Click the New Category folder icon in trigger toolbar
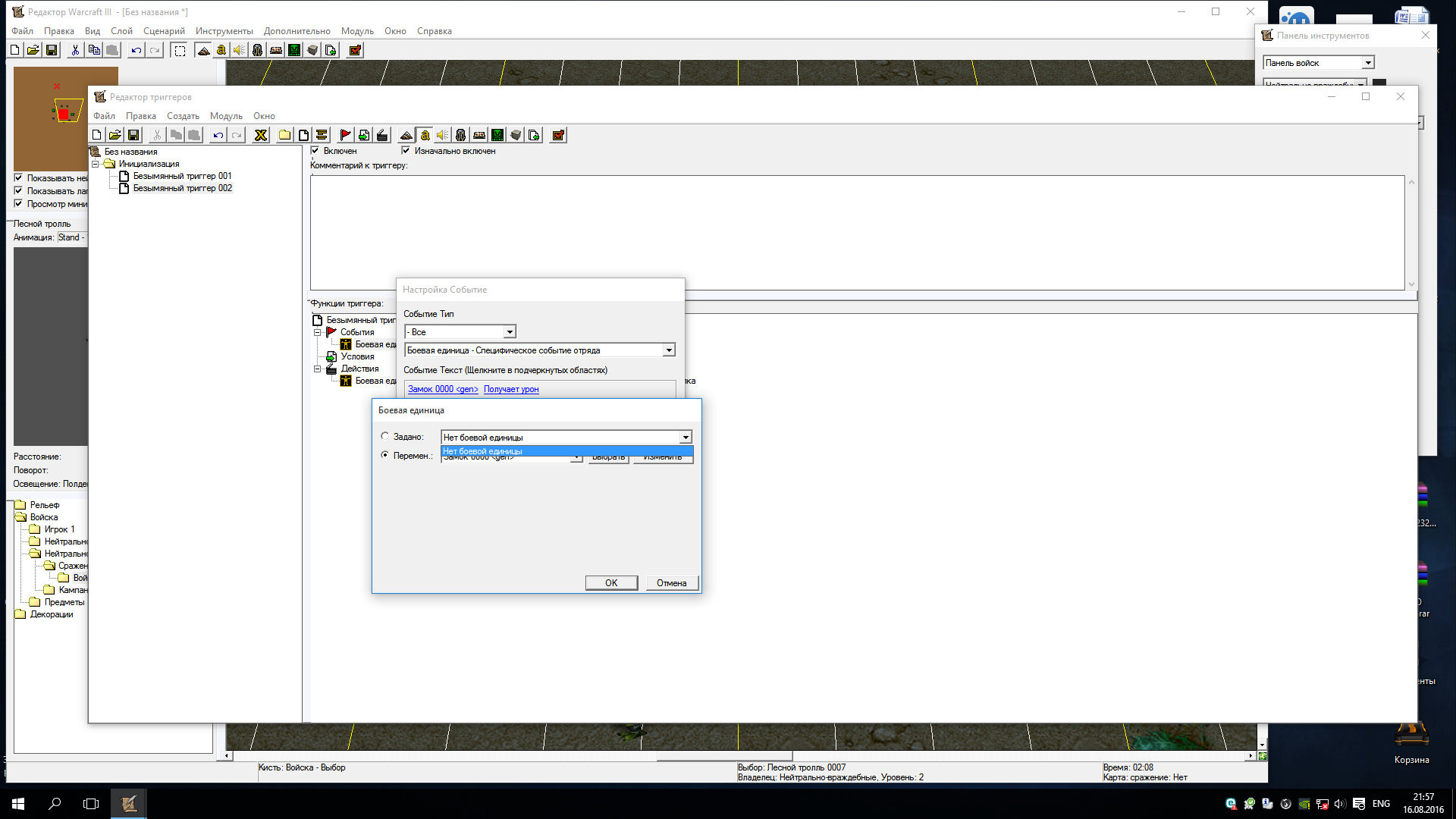The image size is (1456, 819). [284, 135]
